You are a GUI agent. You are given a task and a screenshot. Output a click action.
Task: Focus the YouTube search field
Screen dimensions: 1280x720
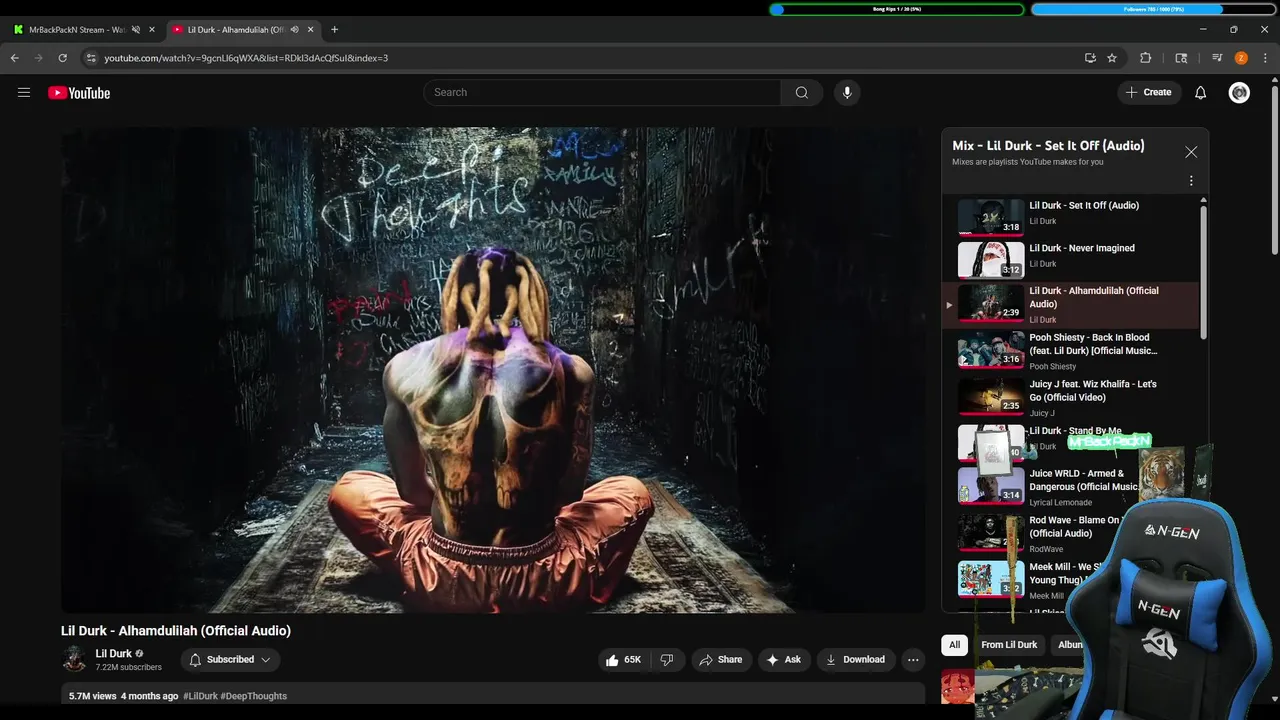tap(602, 92)
